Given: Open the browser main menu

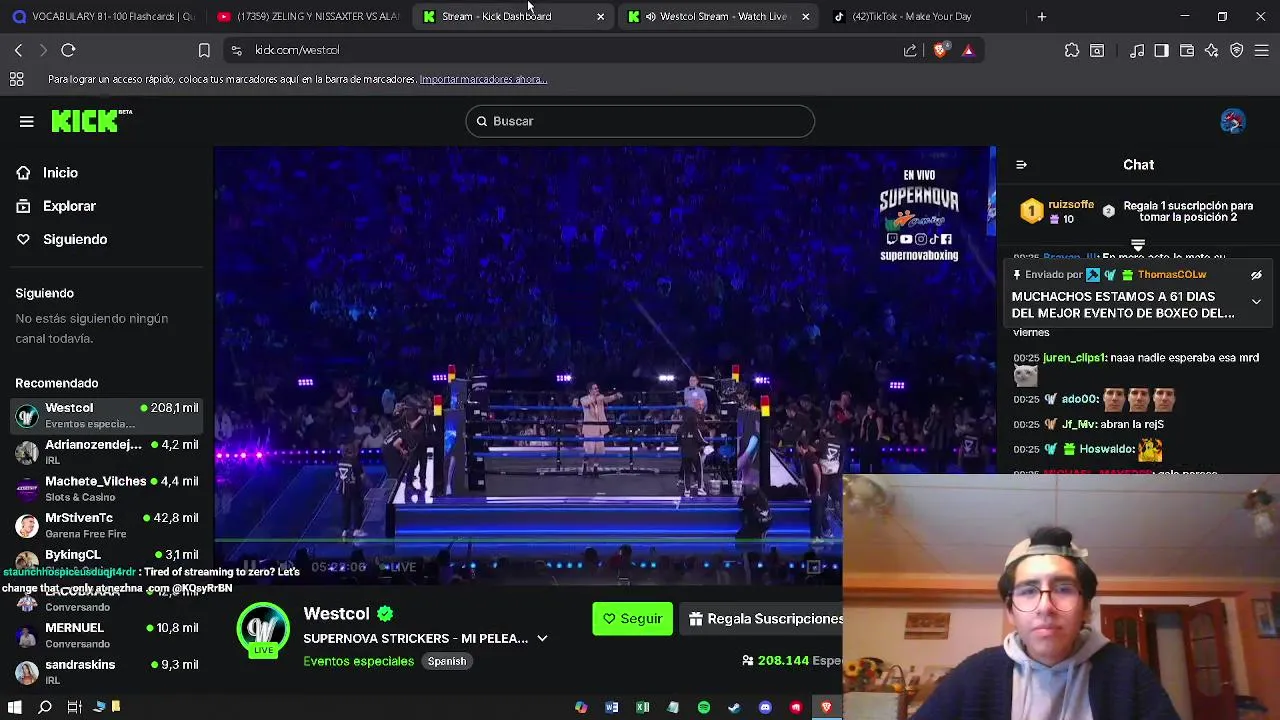Looking at the screenshot, I should point(1262,50).
